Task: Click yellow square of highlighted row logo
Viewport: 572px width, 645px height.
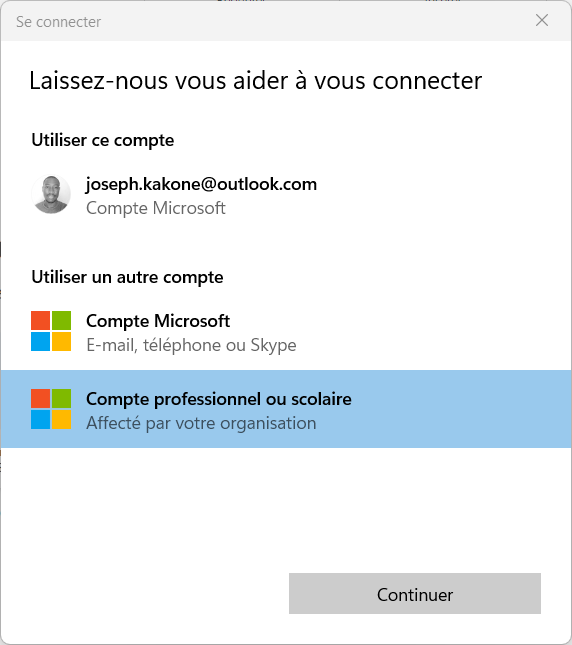Action: point(61,420)
